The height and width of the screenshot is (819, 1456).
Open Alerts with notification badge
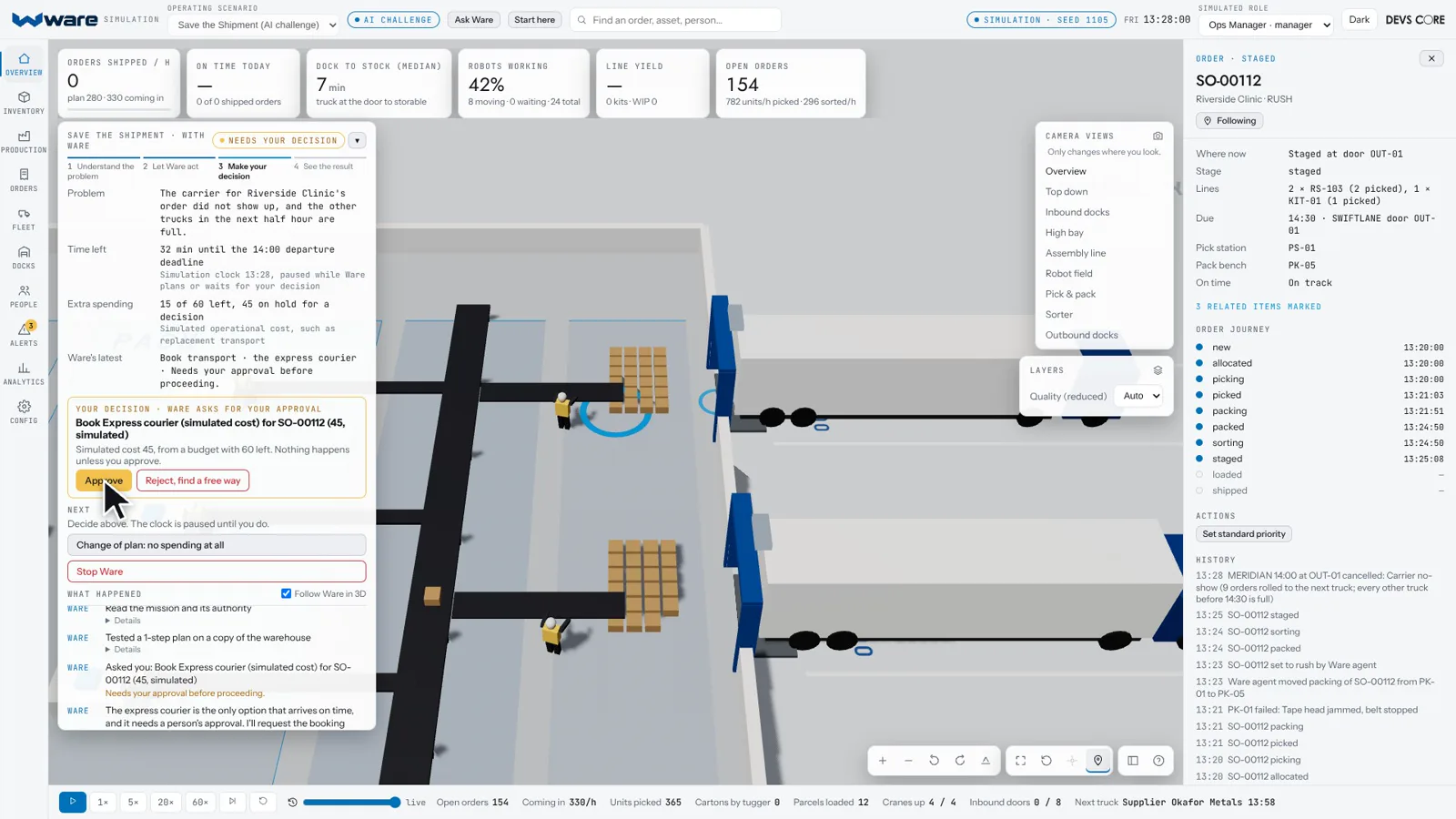[x=24, y=335]
